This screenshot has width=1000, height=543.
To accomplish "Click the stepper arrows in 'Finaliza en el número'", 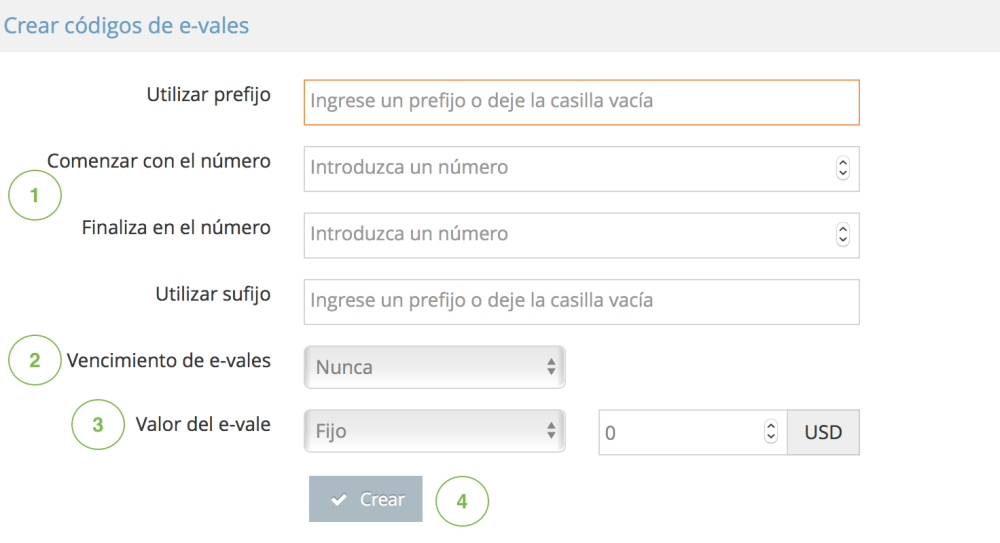I will (x=842, y=234).
